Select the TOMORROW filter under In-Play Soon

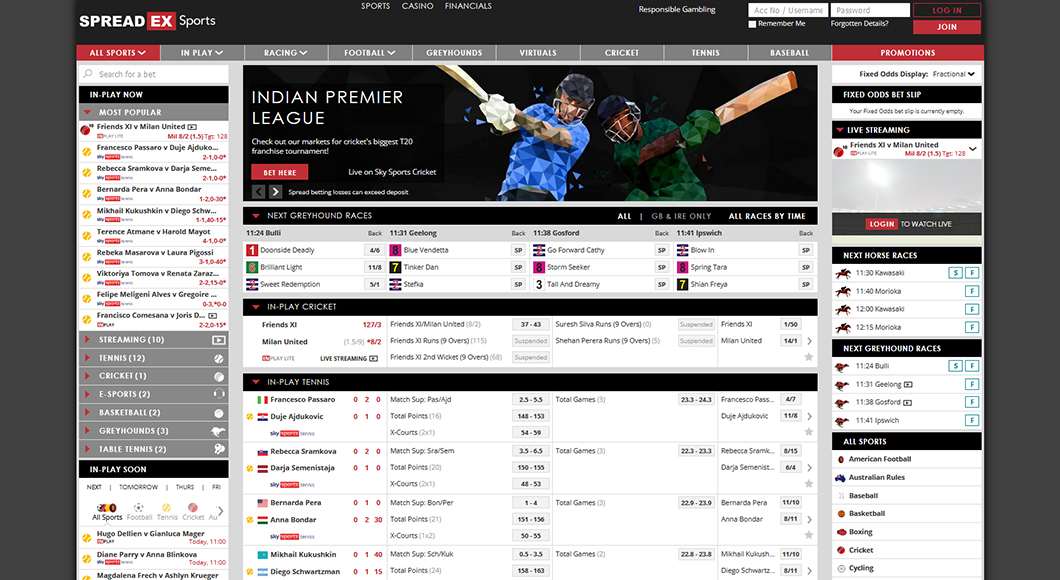tap(139, 487)
